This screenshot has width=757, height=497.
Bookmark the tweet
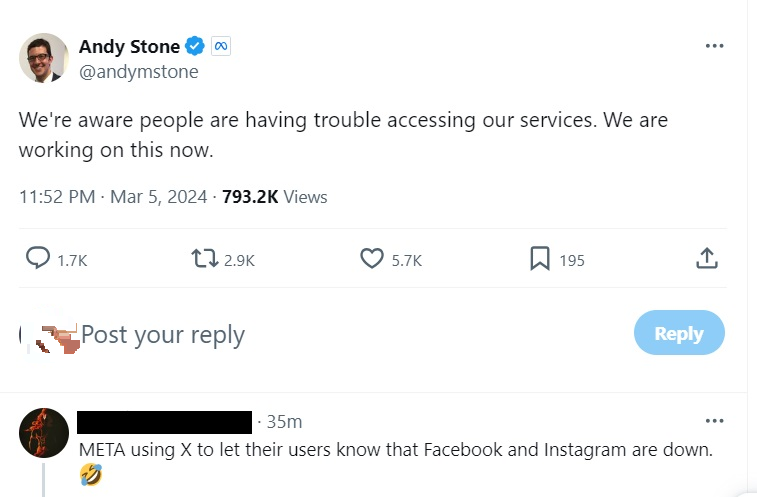click(x=539, y=259)
